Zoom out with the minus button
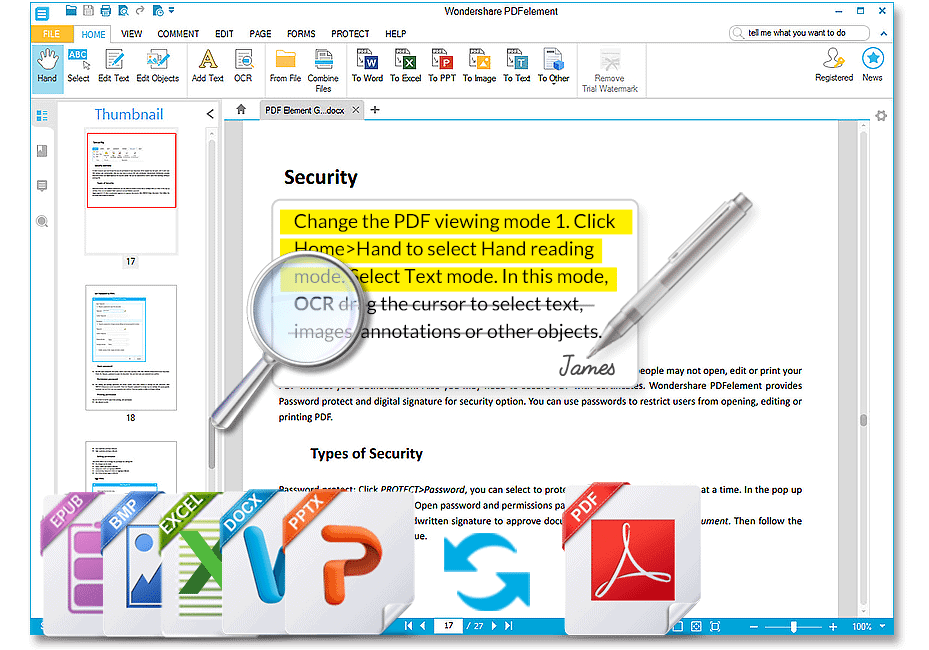Image resolution: width=929 pixels, height=650 pixels. click(x=754, y=627)
